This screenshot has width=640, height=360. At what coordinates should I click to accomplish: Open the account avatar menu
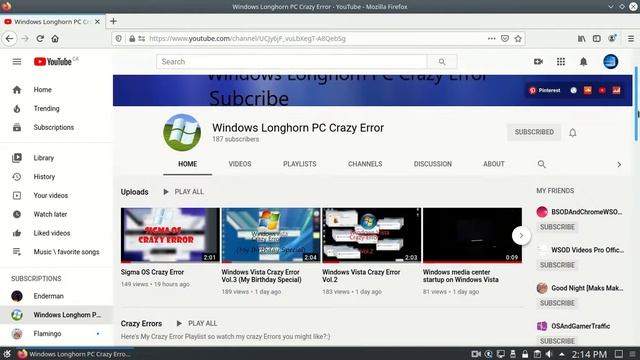tap(611, 62)
